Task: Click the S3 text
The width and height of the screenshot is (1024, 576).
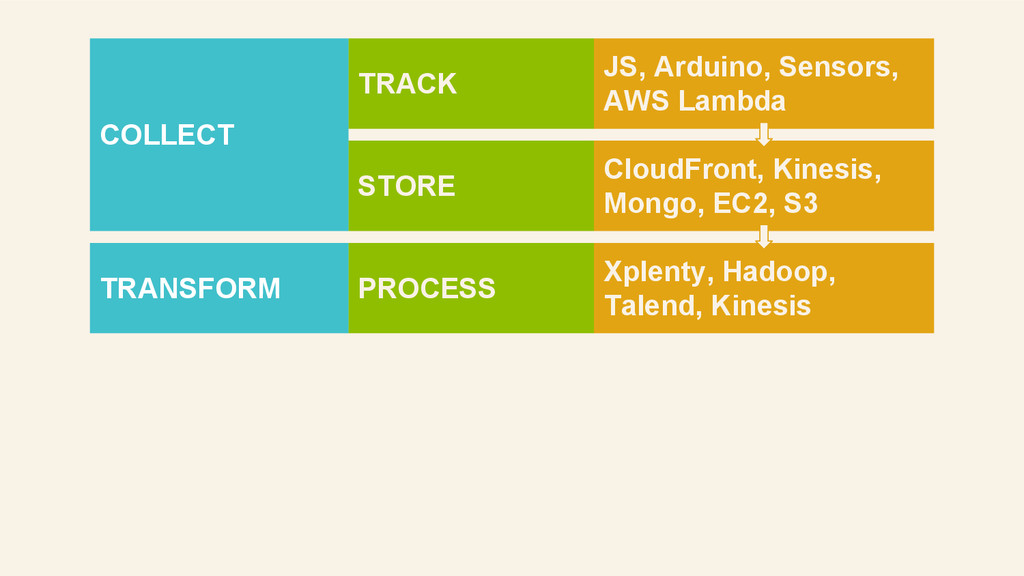Action: pos(801,204)
